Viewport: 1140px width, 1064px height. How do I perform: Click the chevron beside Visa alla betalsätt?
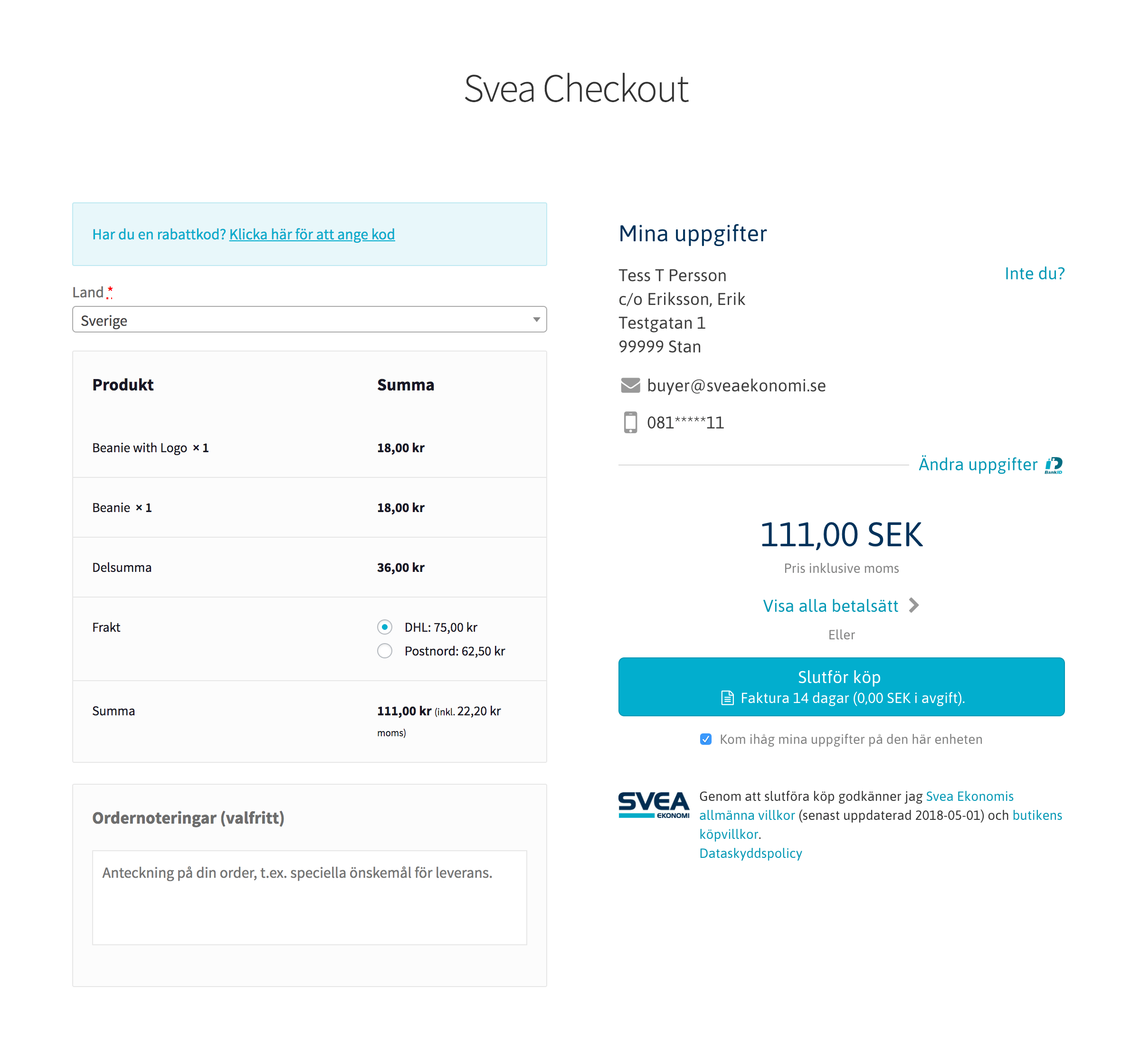coord(913,605)
